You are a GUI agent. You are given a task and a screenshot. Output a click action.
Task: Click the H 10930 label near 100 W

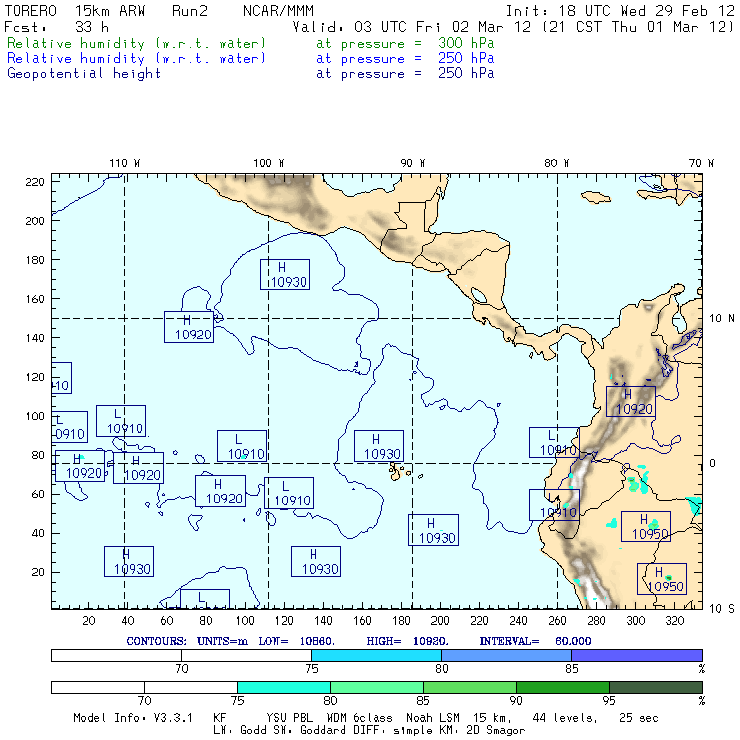[x=285, y=274]
